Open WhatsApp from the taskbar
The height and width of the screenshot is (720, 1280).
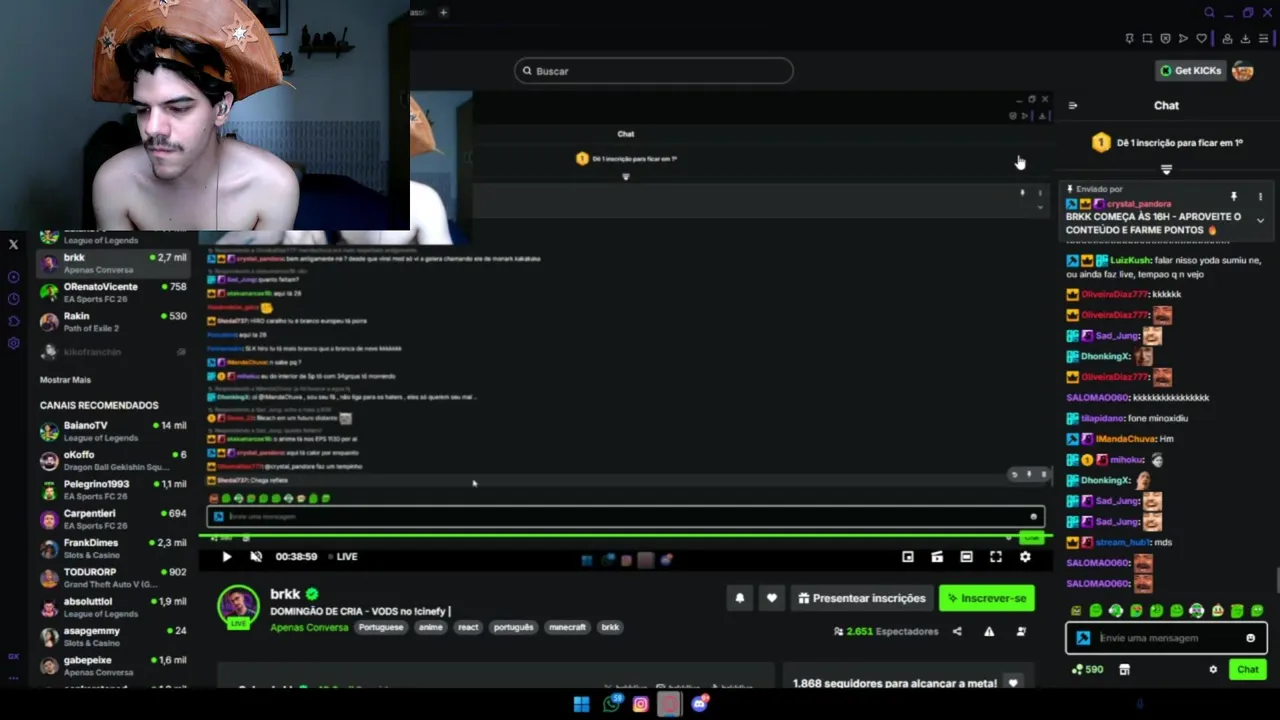[611, 704]
